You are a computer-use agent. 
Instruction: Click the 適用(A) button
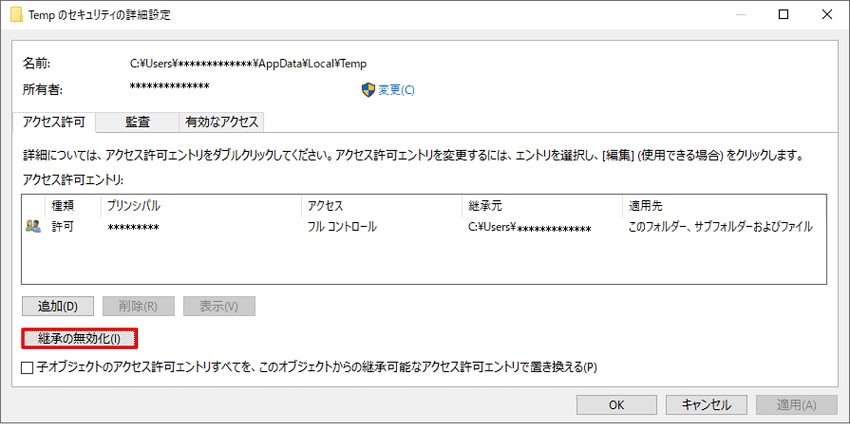[796, 405]
